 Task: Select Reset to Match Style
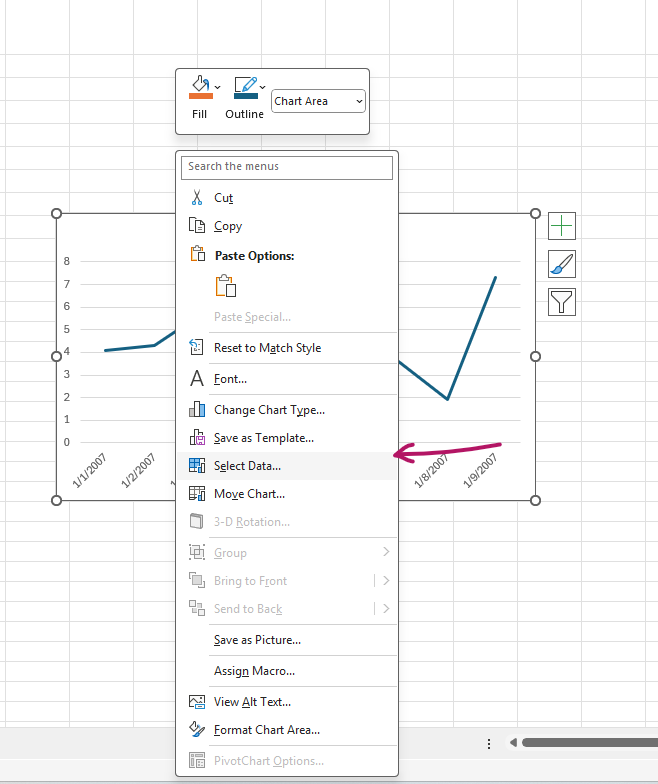coord(287,348)
